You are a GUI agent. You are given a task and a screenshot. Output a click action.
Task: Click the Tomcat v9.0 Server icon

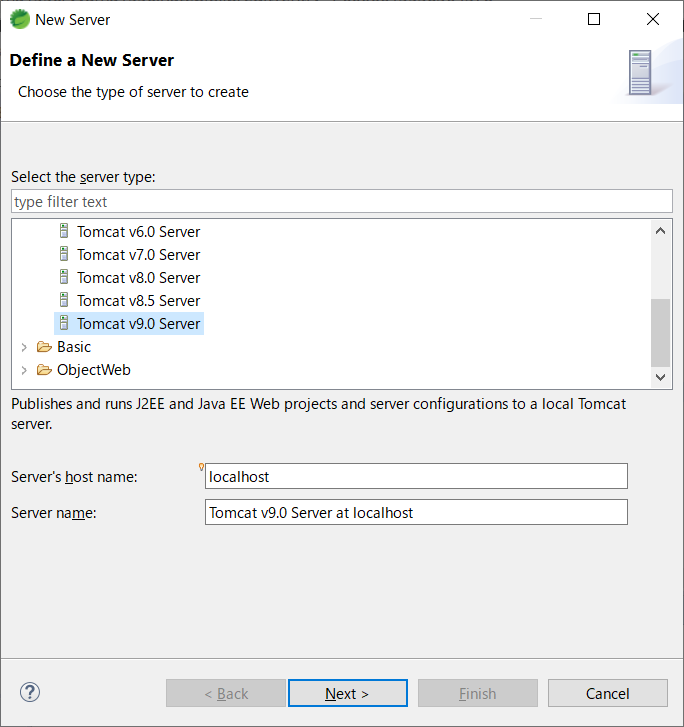coord(64,323)
